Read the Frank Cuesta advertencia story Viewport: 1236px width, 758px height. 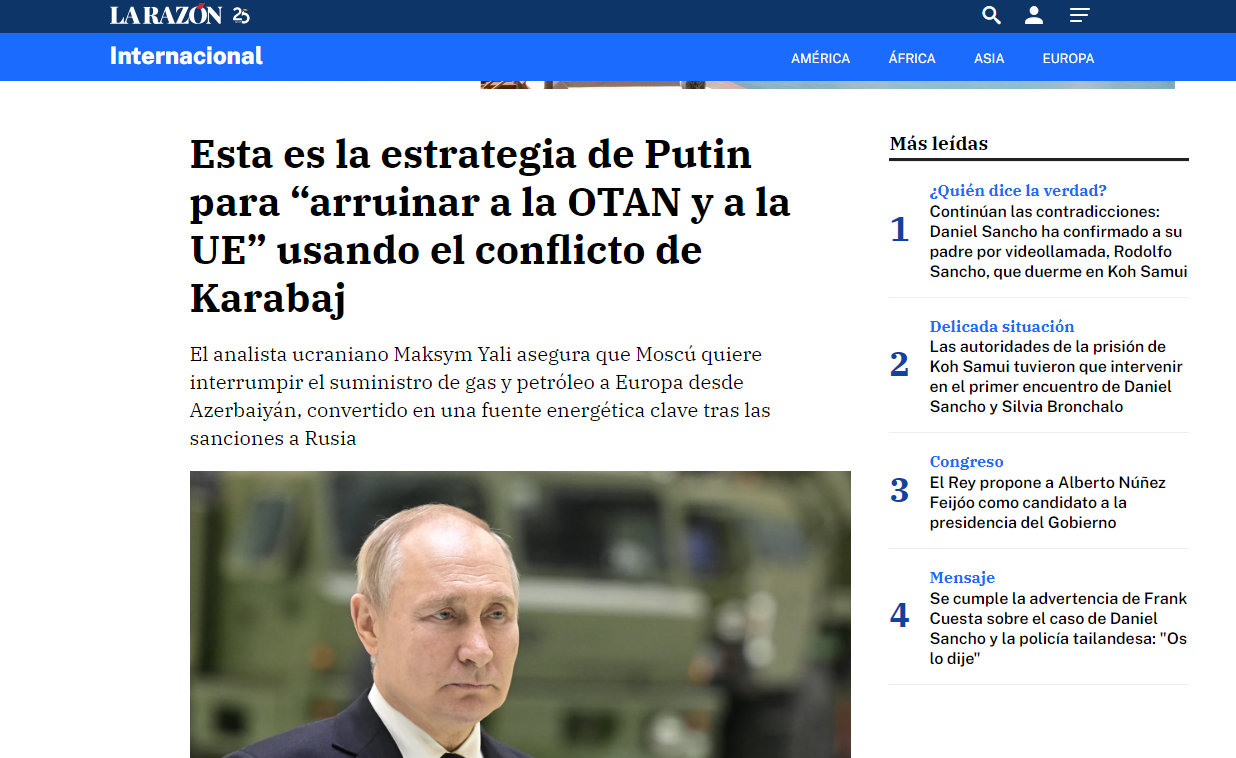[x=1058, y=628]
